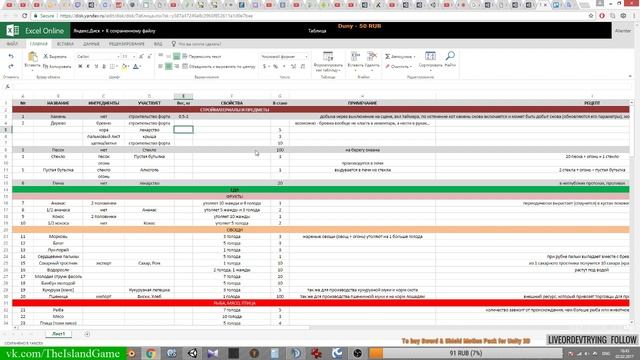Open Unity from the taskbar
The height and width of the screenshot is (360, 640).
click(193, 353)
